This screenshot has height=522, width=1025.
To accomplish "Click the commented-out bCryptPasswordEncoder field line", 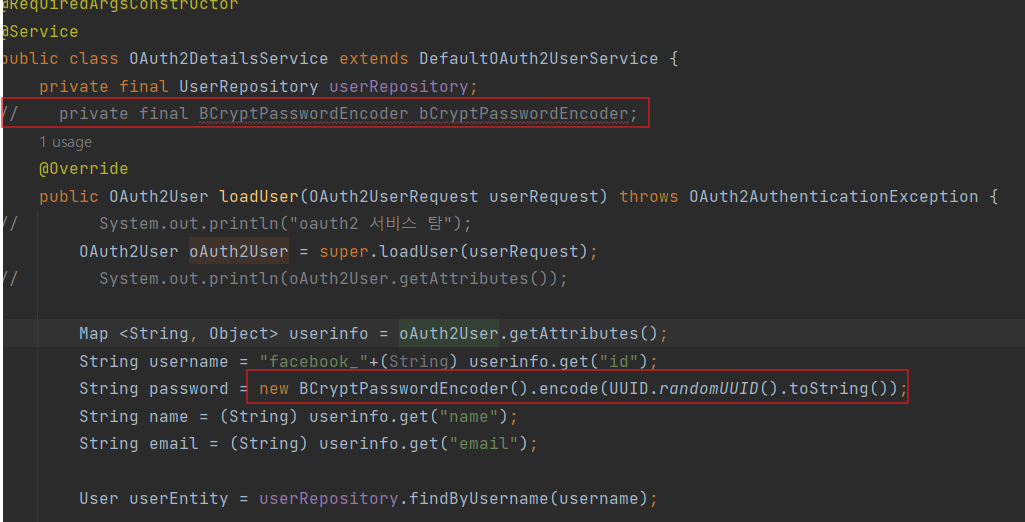I will 319,114.
